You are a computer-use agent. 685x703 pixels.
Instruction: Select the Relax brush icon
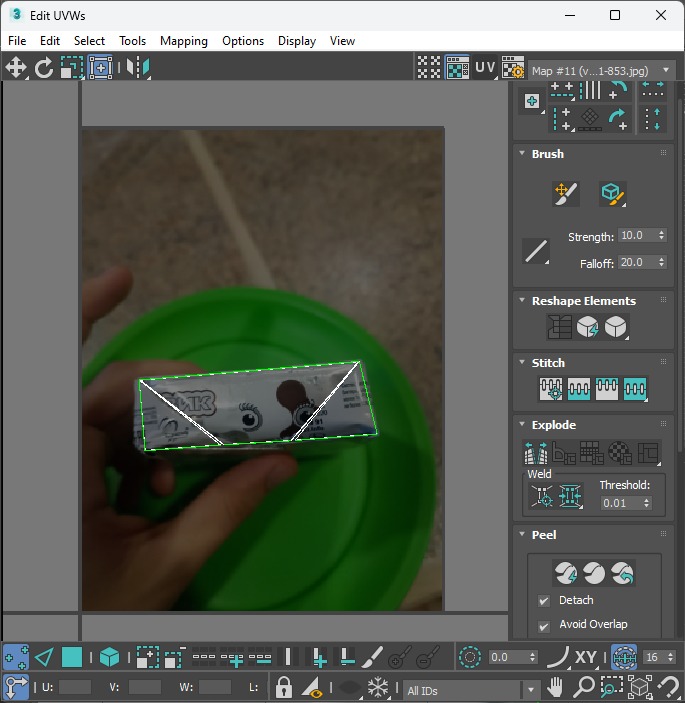point(613,194)
